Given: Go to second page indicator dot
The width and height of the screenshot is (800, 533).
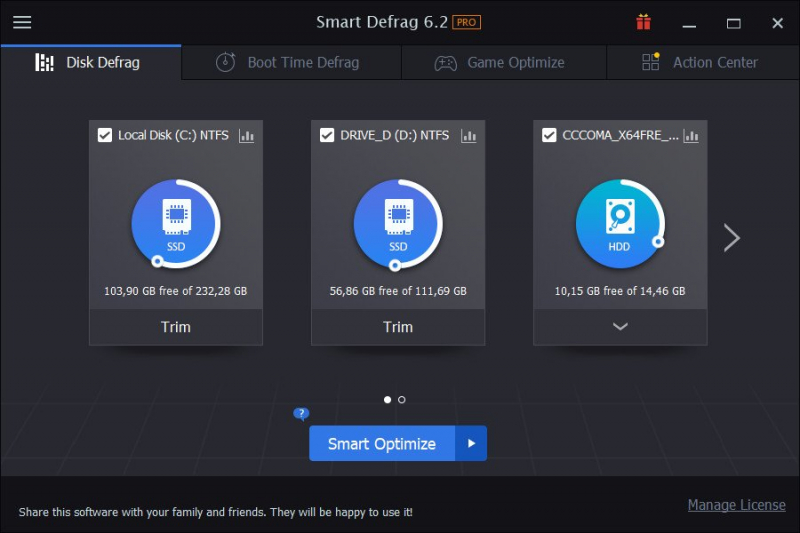Looking at the screenshot, I should tap(402, 399).
